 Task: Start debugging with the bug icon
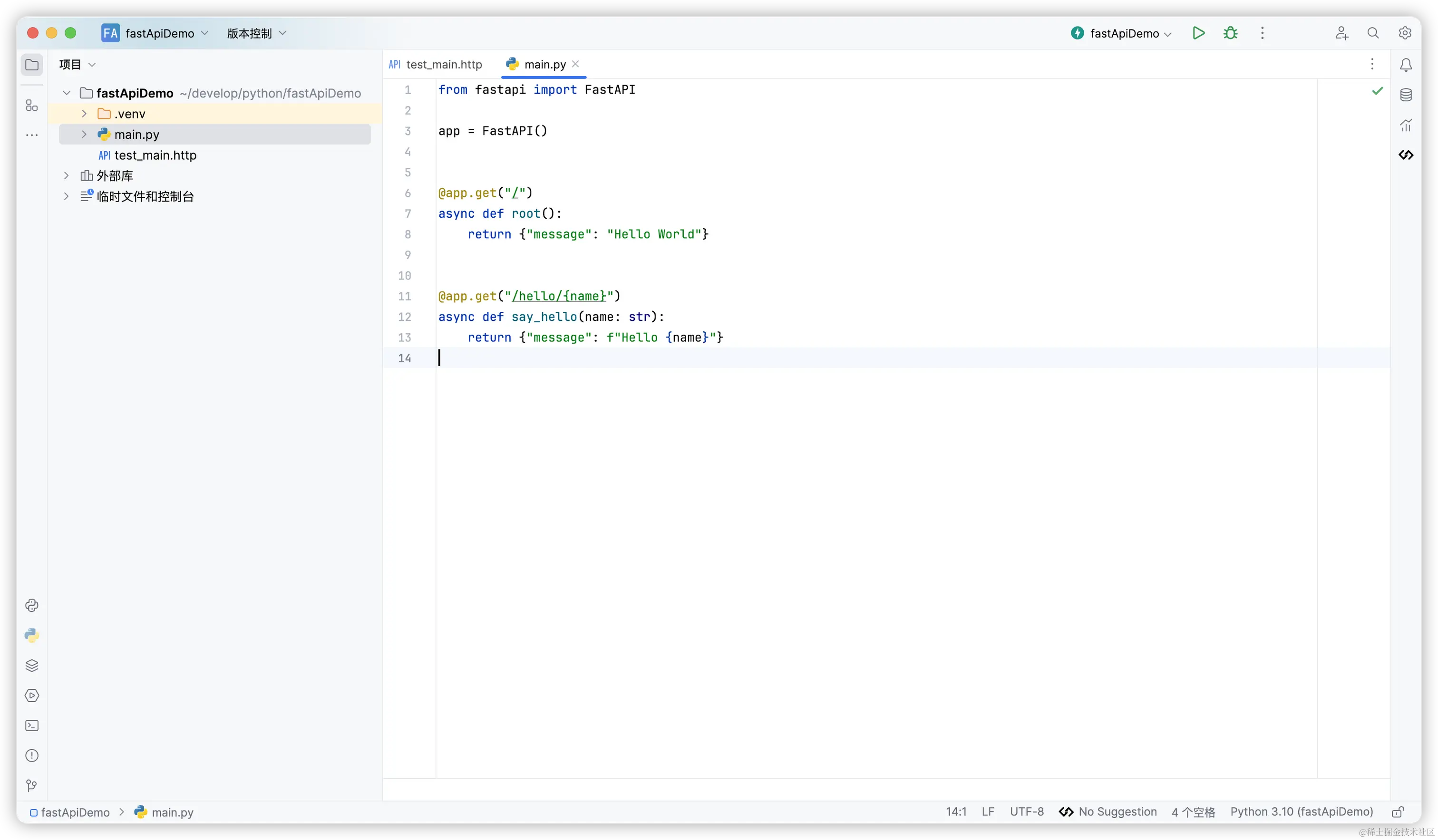[1230, 33]
